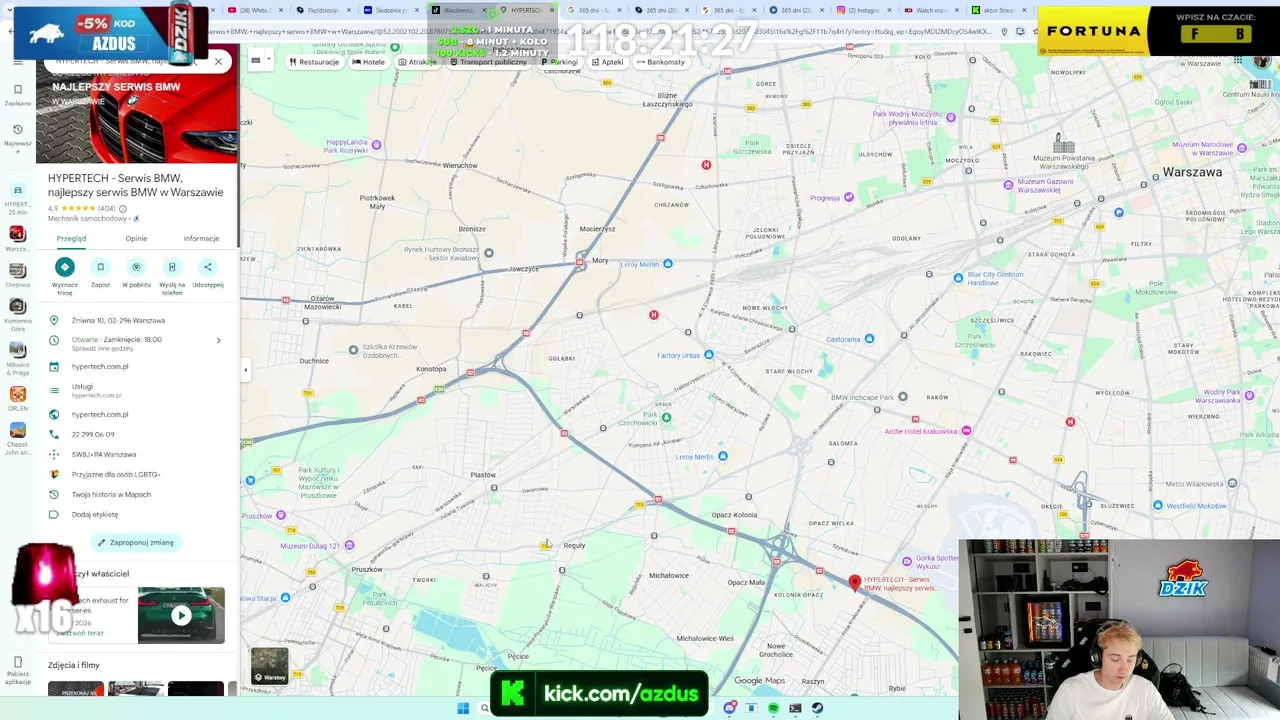
Task: Play the green BMW exhaust video thumbnail
Action: [181, 615]
